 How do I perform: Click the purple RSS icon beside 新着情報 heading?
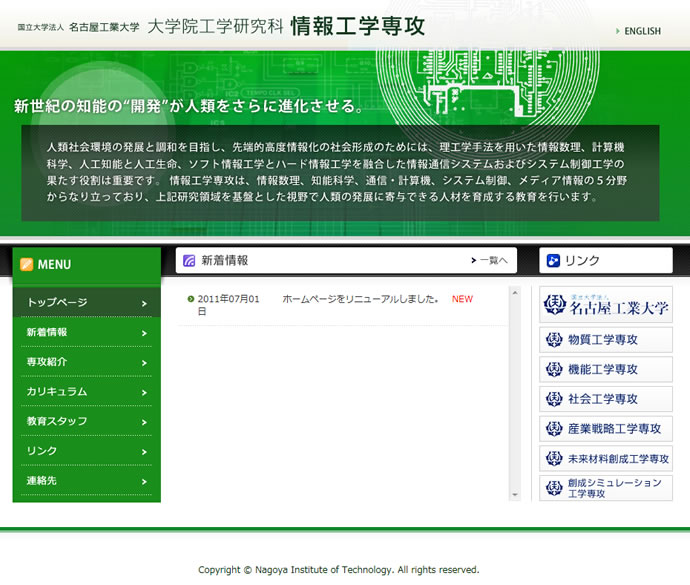189,261
